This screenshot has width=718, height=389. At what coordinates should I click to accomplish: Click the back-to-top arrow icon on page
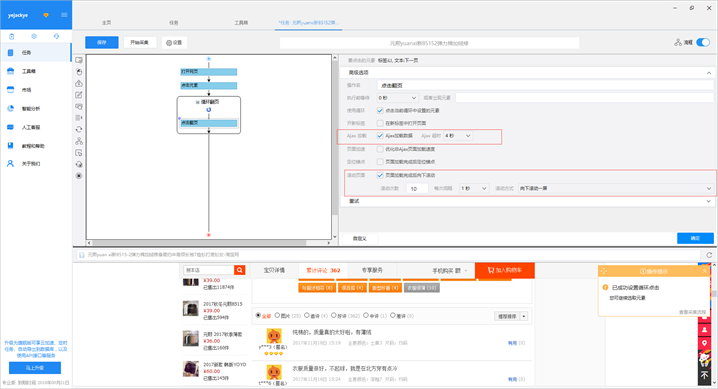[x=704, y=375]
